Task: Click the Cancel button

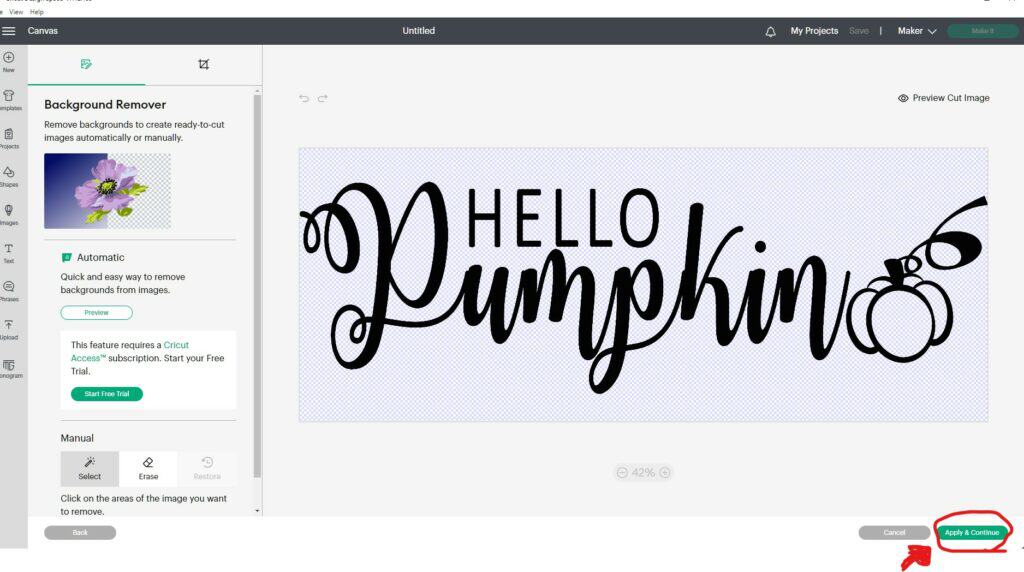Action: [894, 533]
